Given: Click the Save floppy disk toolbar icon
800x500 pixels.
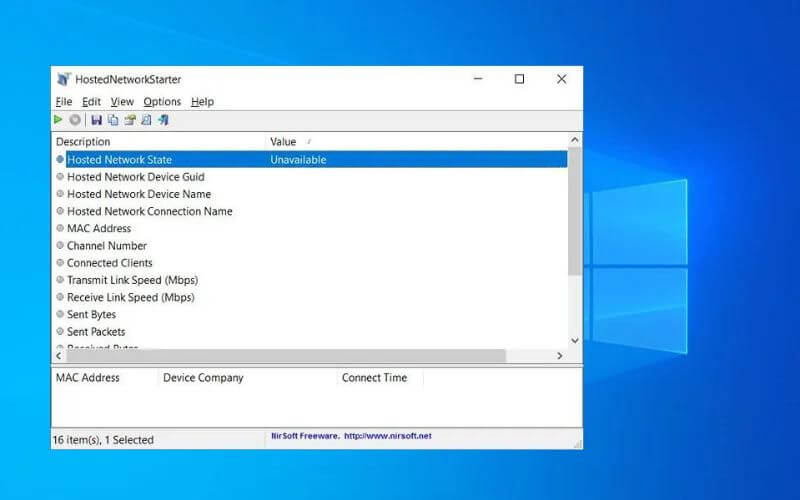Looking at the screenshot, I should click(97, 120).
